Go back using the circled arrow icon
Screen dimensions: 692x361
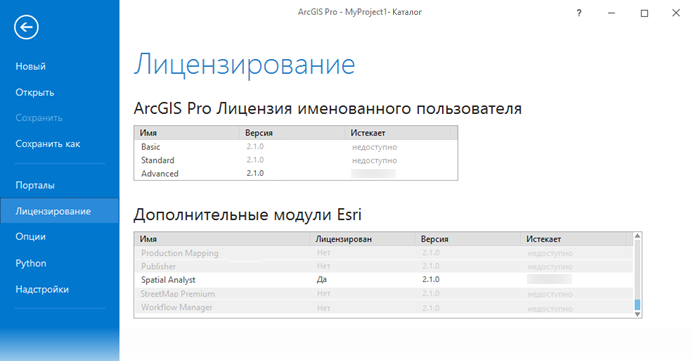point(26,27)
